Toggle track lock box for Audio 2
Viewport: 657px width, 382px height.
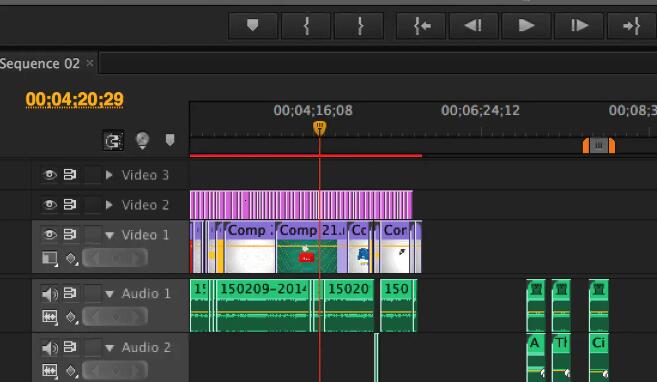click(x=92, y=347)
